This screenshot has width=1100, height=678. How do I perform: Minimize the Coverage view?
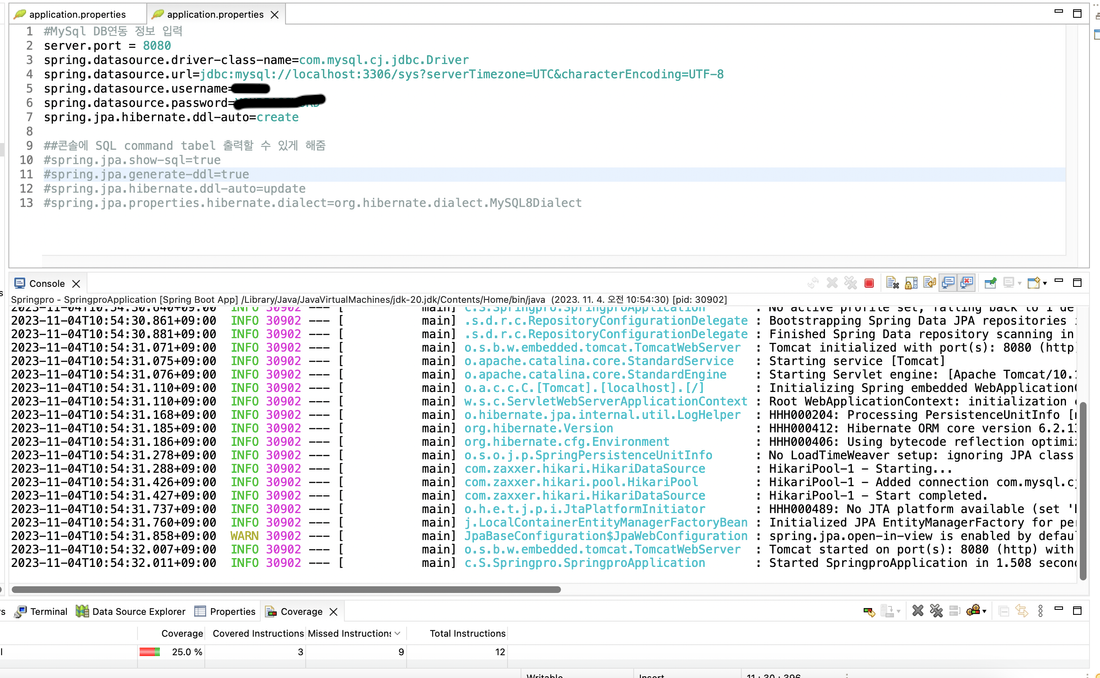[1059, 609]
